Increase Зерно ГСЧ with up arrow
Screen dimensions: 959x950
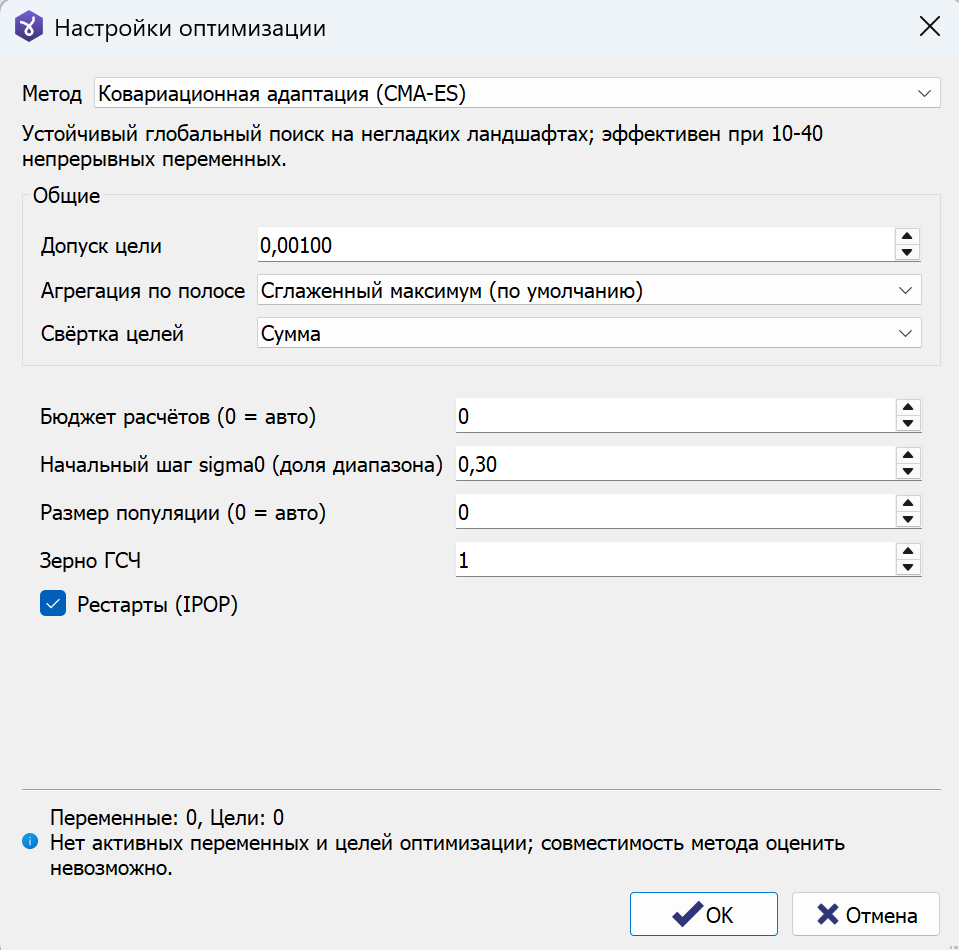click(x=908, y=551)
